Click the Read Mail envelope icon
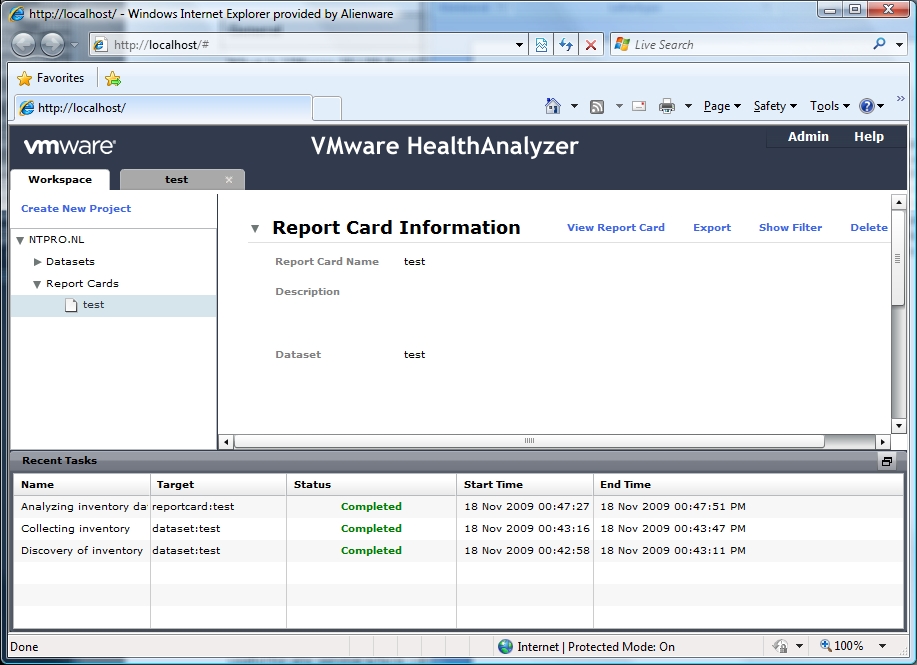 pos(639,106)
